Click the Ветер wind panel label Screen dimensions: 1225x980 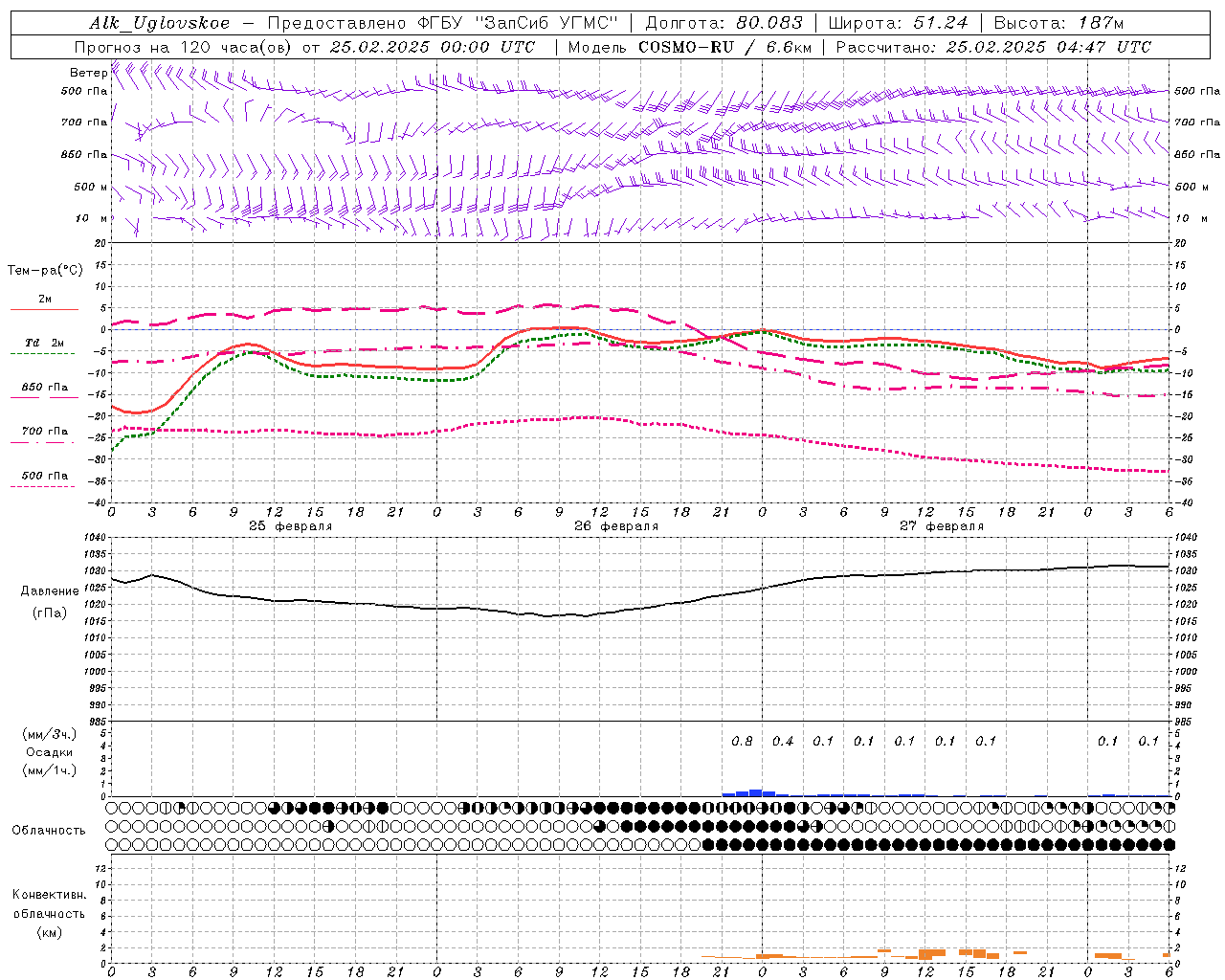[88, 73]
